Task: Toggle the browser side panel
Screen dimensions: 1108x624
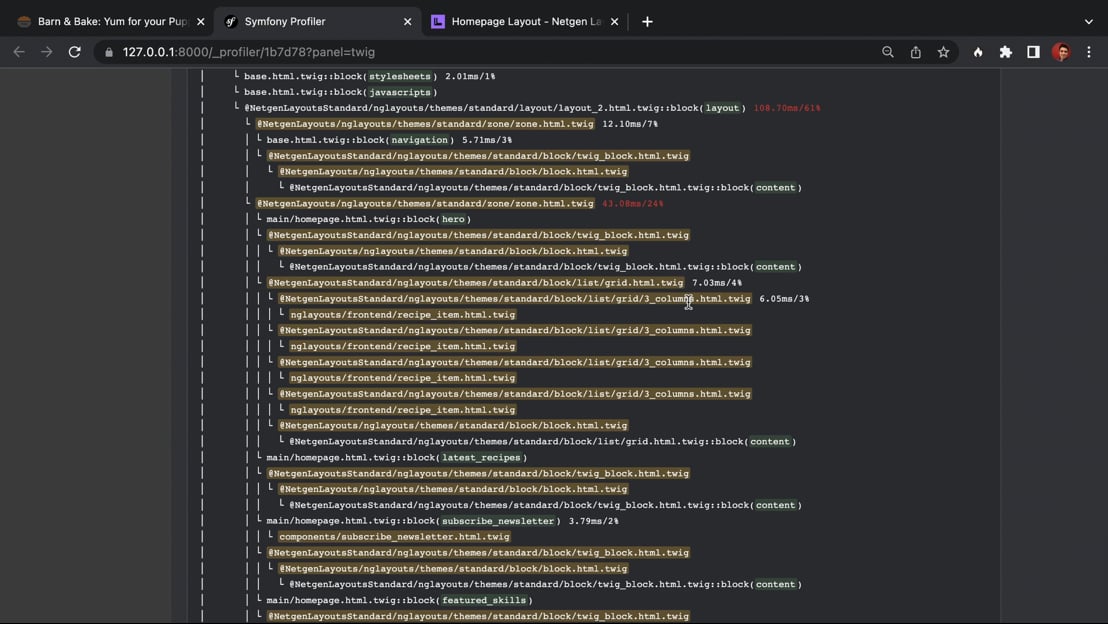Action: (x=1033, y=52)
